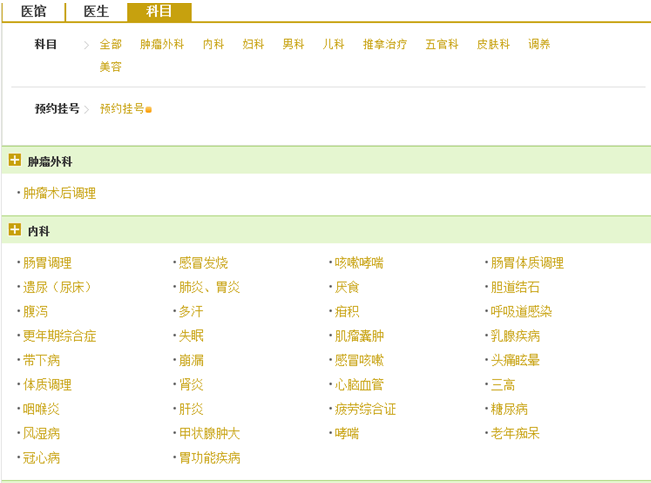Viewport: 651px width, 483px height.
Task: Filter by 肿瘤外科 department
Action: [162, 45]
